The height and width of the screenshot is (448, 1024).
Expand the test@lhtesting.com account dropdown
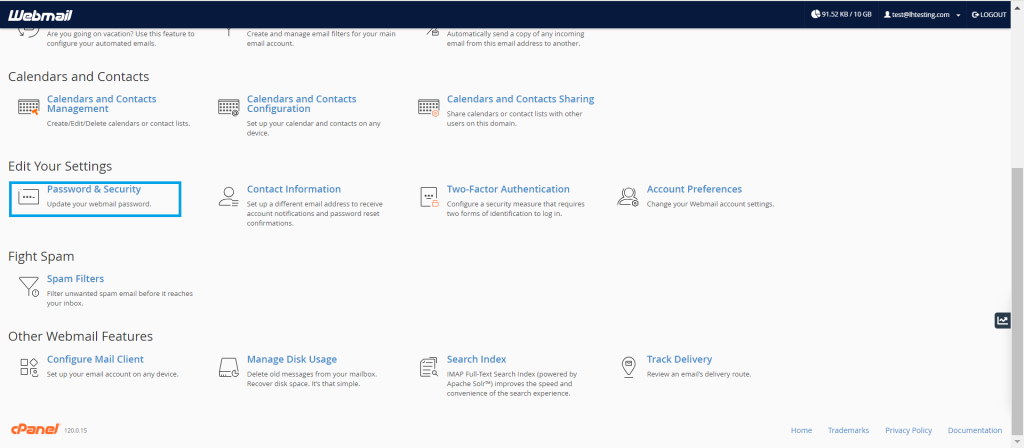pos(921,15)
